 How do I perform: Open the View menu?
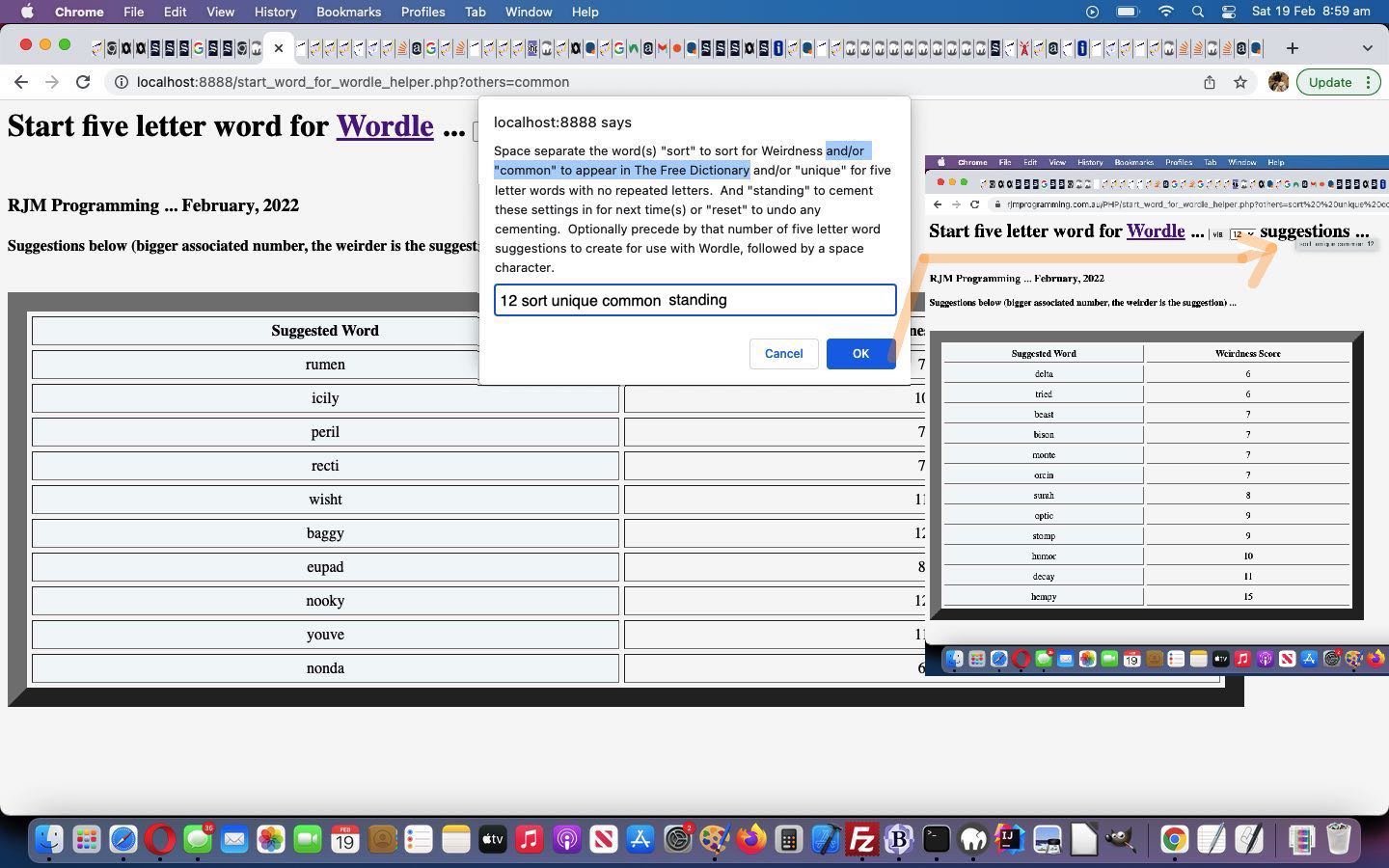(x=220, y=12)
